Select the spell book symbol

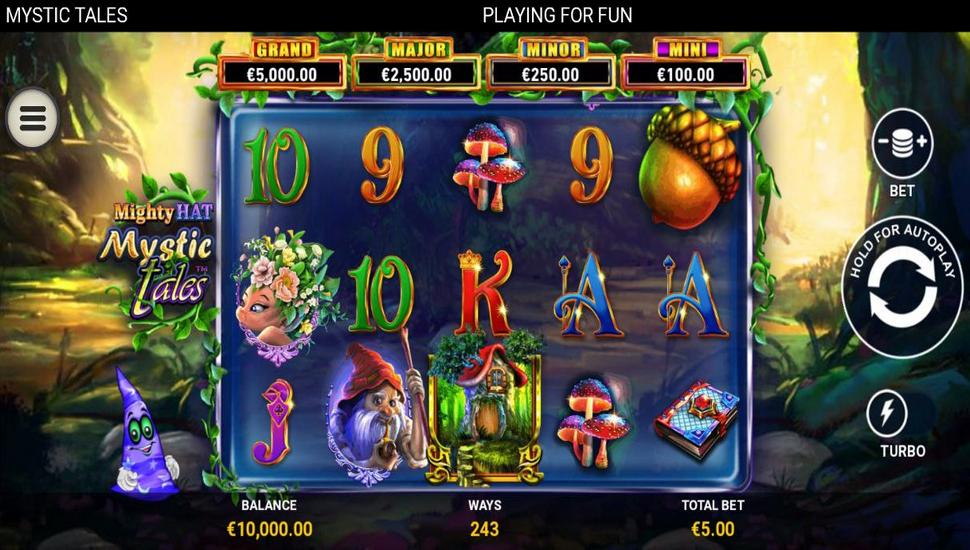(698, 420)
